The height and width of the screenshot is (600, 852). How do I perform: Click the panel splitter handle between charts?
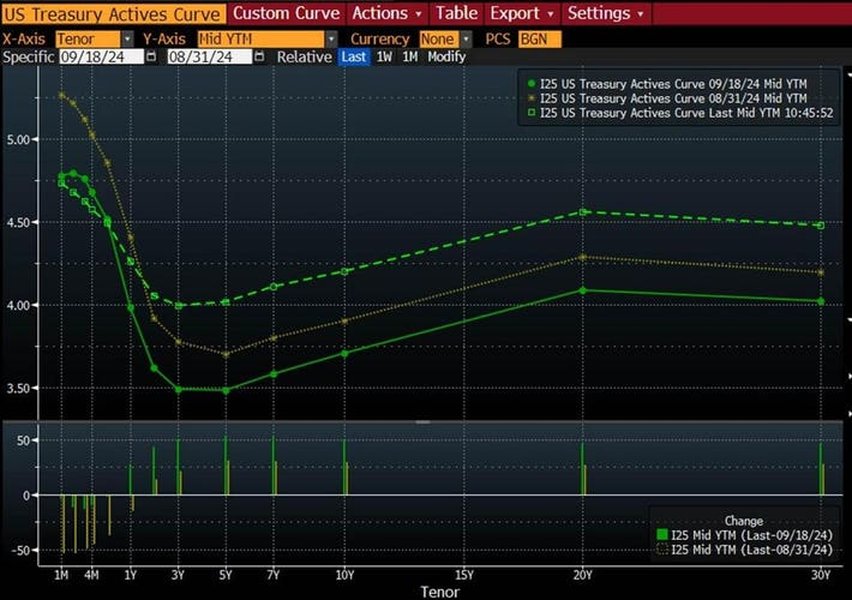click(x=423, y=422)
